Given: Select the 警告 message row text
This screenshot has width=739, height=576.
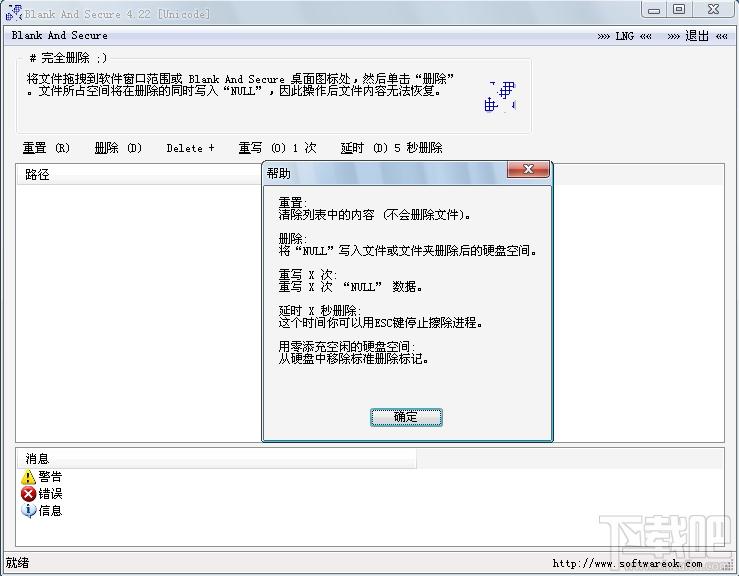Looking at the screenshot, I should coord(50,477).
